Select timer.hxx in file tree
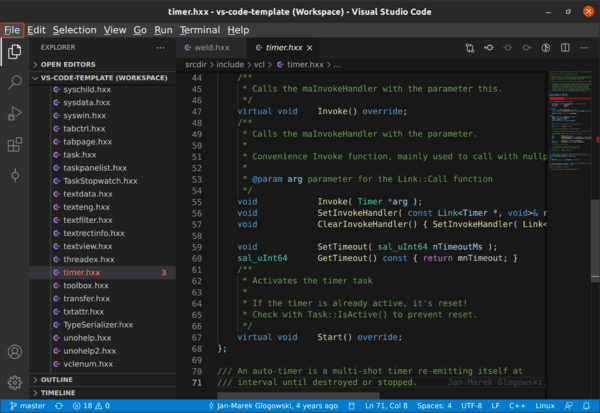The width and height of the screenshot is (600, 413). pyautogui.click(x=103, y=273)
